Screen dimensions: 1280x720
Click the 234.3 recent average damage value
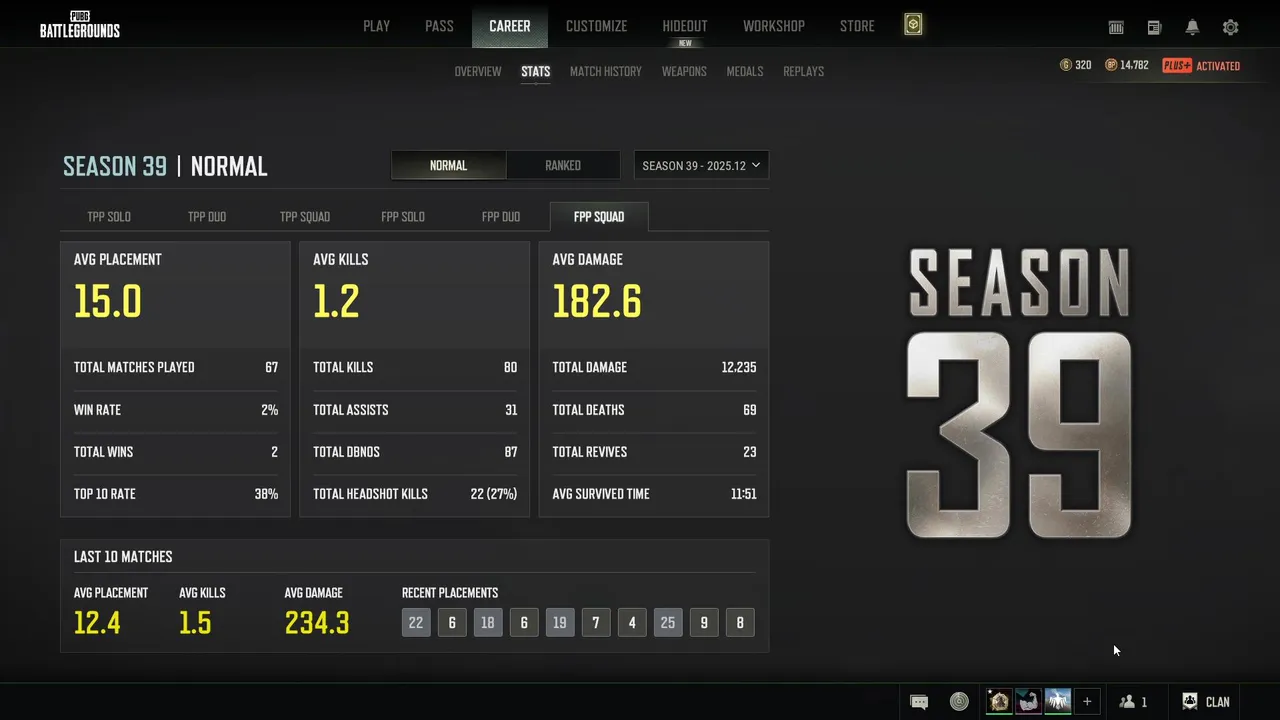coord(317,623)
